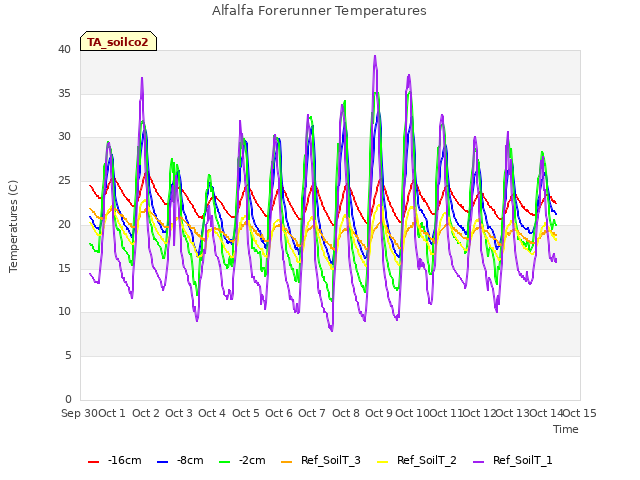Click the green -2cm legend swatch

coord(225,462)
